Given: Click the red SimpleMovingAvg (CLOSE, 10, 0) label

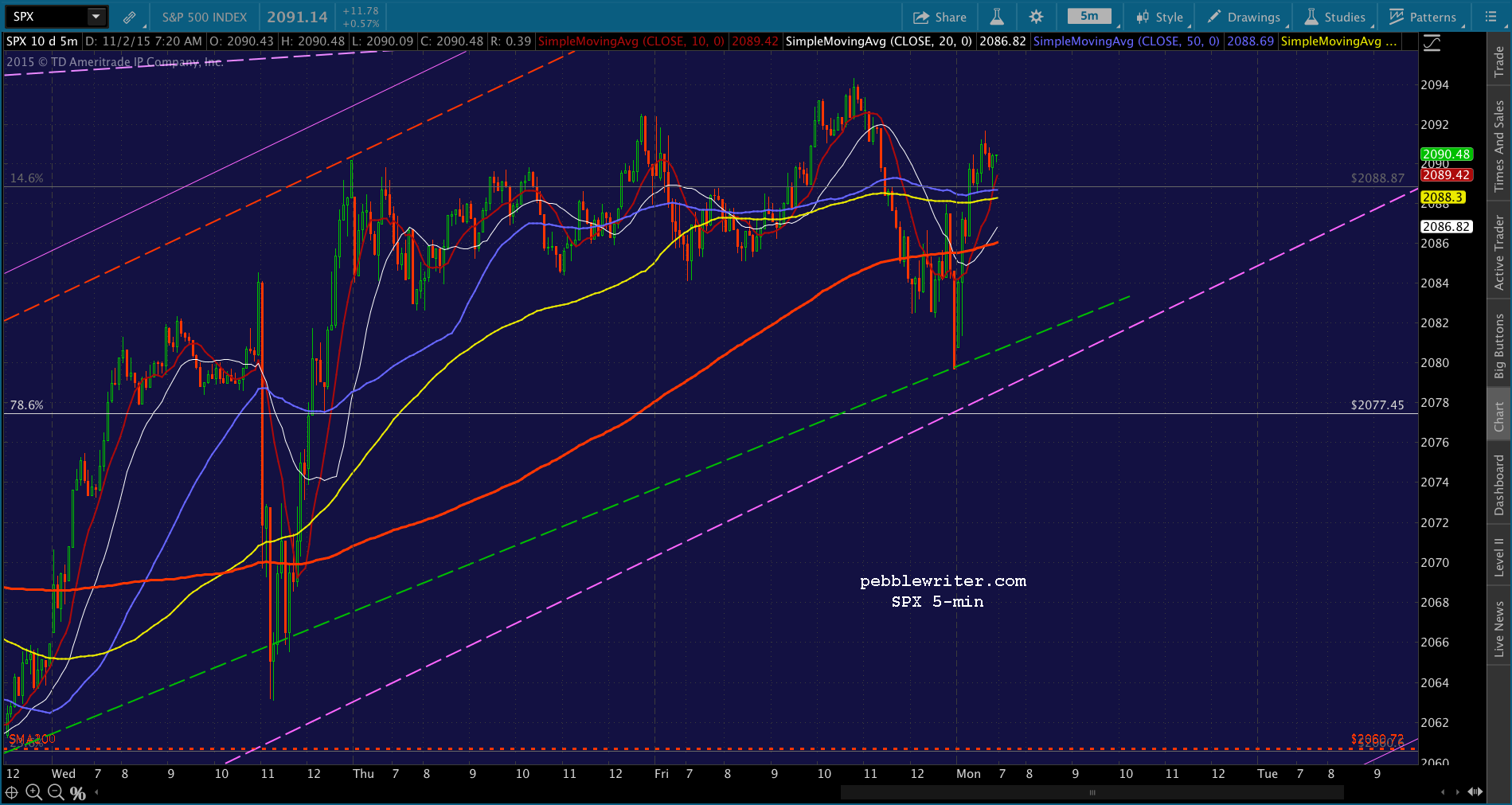Looking at the screenshot, I should (631, 41).
